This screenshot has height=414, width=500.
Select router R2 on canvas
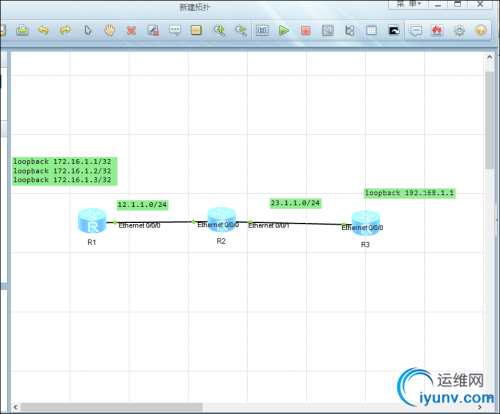221,219
